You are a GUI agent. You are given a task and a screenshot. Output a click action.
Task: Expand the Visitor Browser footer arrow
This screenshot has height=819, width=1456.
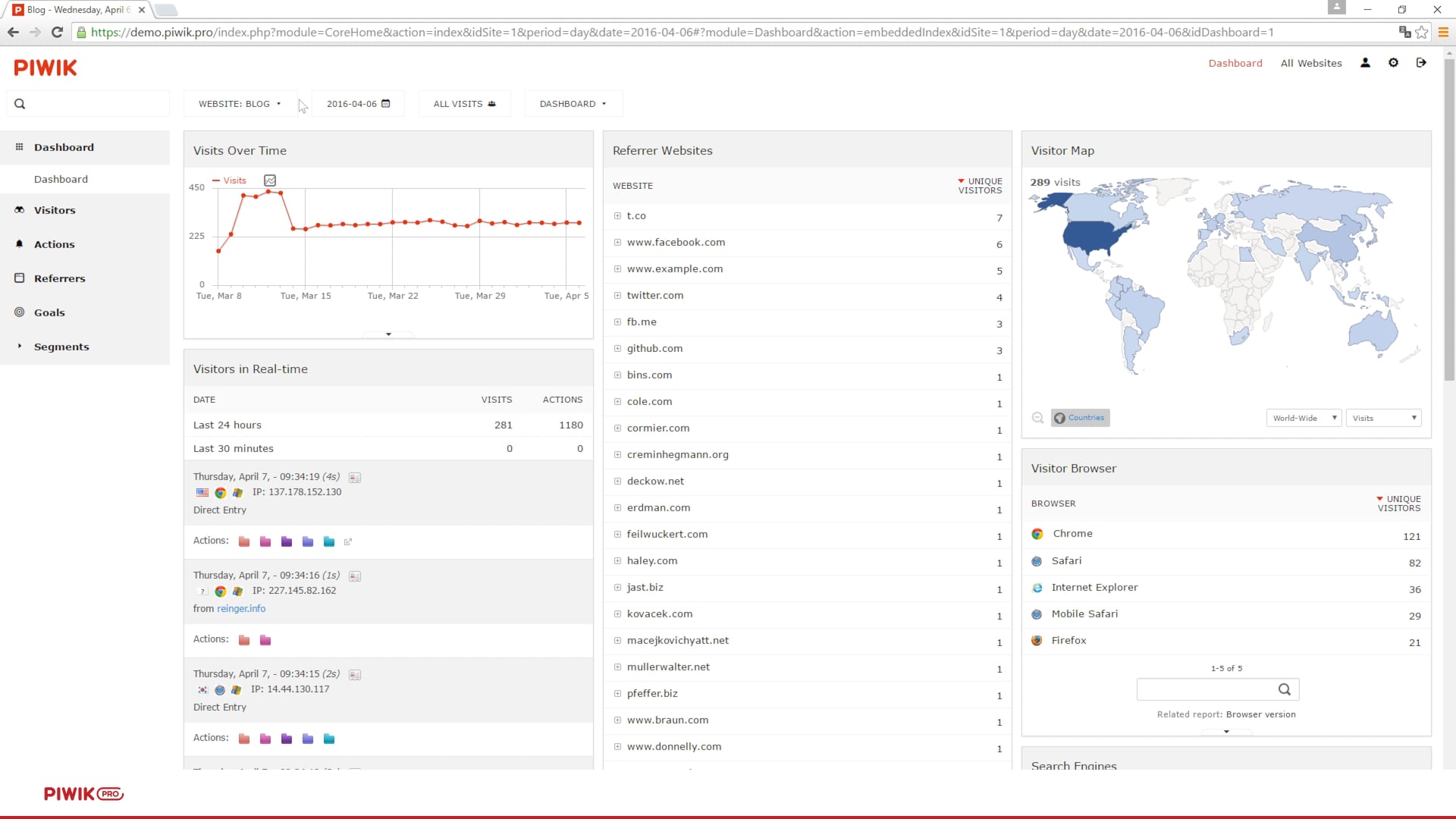1226,732
